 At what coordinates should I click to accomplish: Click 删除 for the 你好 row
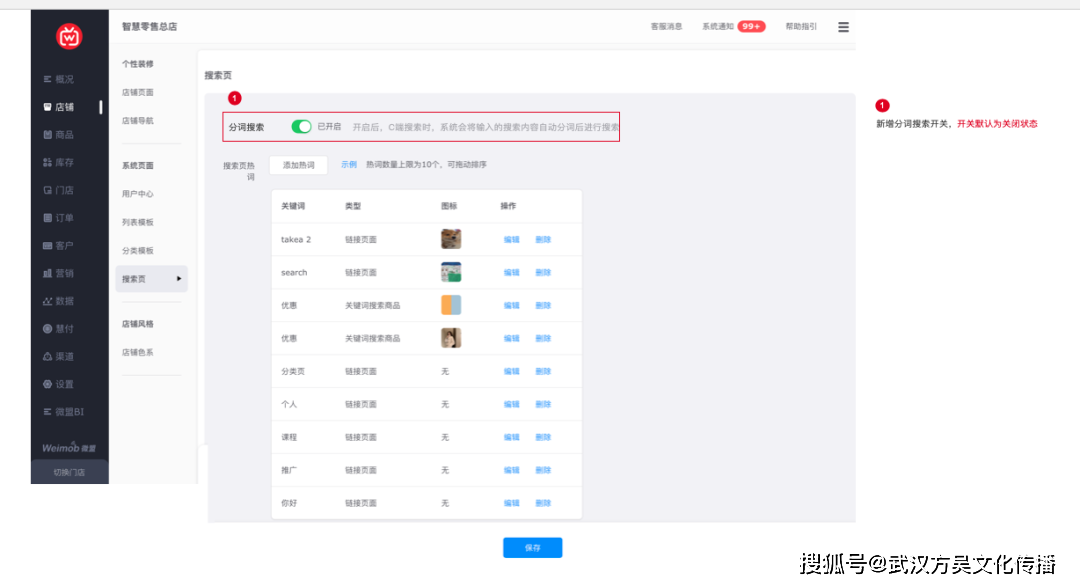click(x=543, y=503)
